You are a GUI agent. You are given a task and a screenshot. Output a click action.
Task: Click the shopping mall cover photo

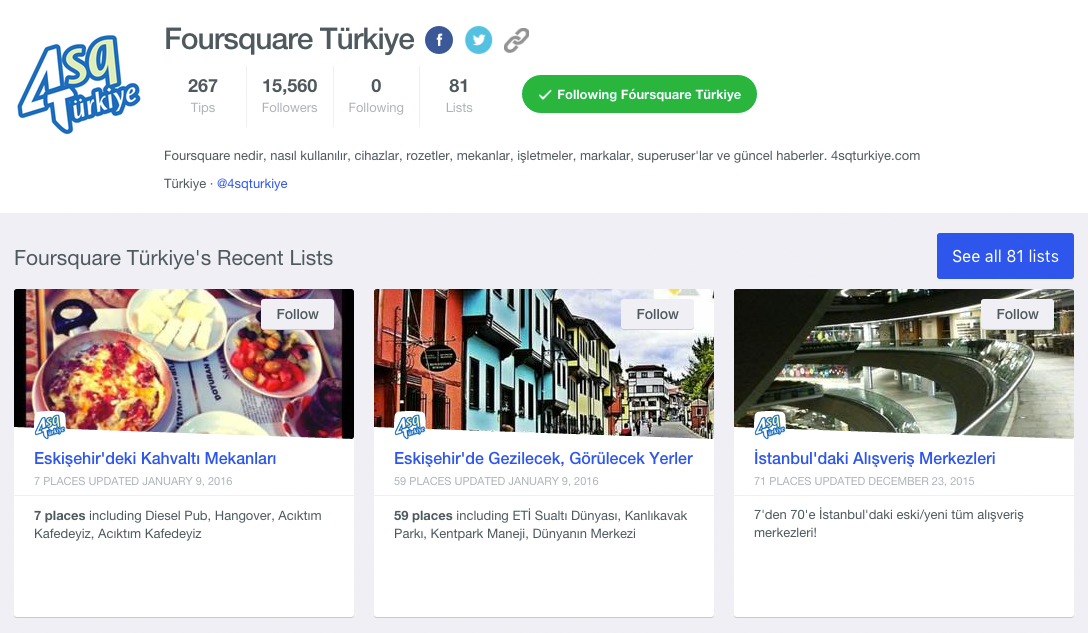click(x=903, y=364)
